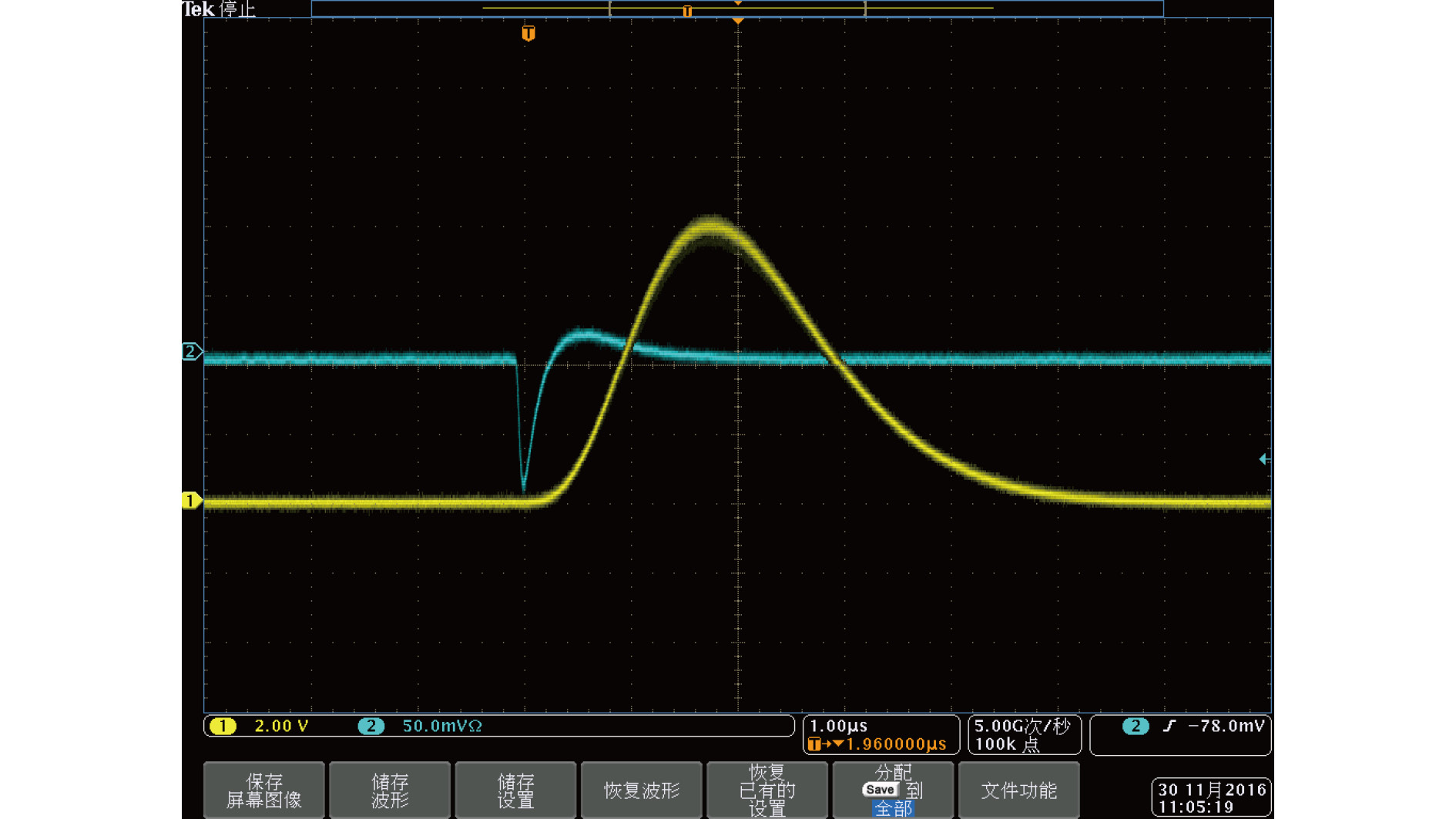Click the 1.00µs timebase readout
The image size is (1456, 819).
[839, 726]
